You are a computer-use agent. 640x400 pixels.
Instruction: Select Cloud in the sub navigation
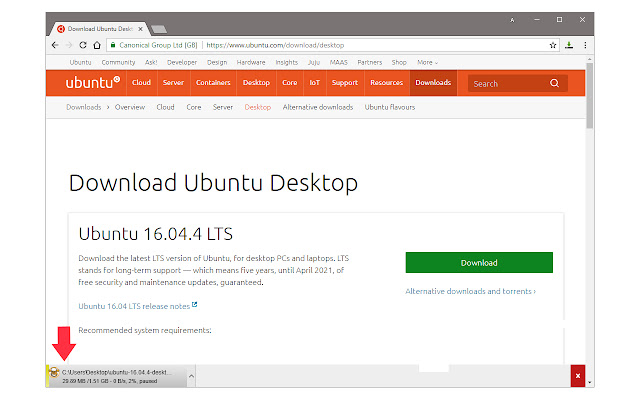click(x=165, y=107)
